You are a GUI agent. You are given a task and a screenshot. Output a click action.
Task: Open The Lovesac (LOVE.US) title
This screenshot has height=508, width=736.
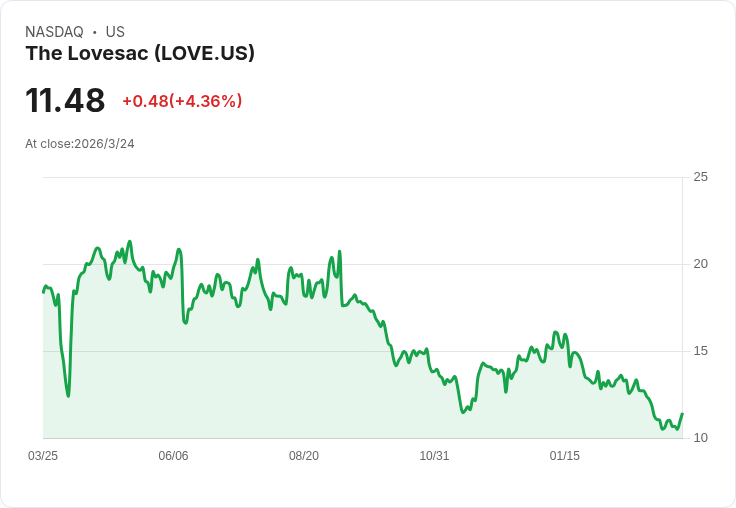tap(140, 53)
